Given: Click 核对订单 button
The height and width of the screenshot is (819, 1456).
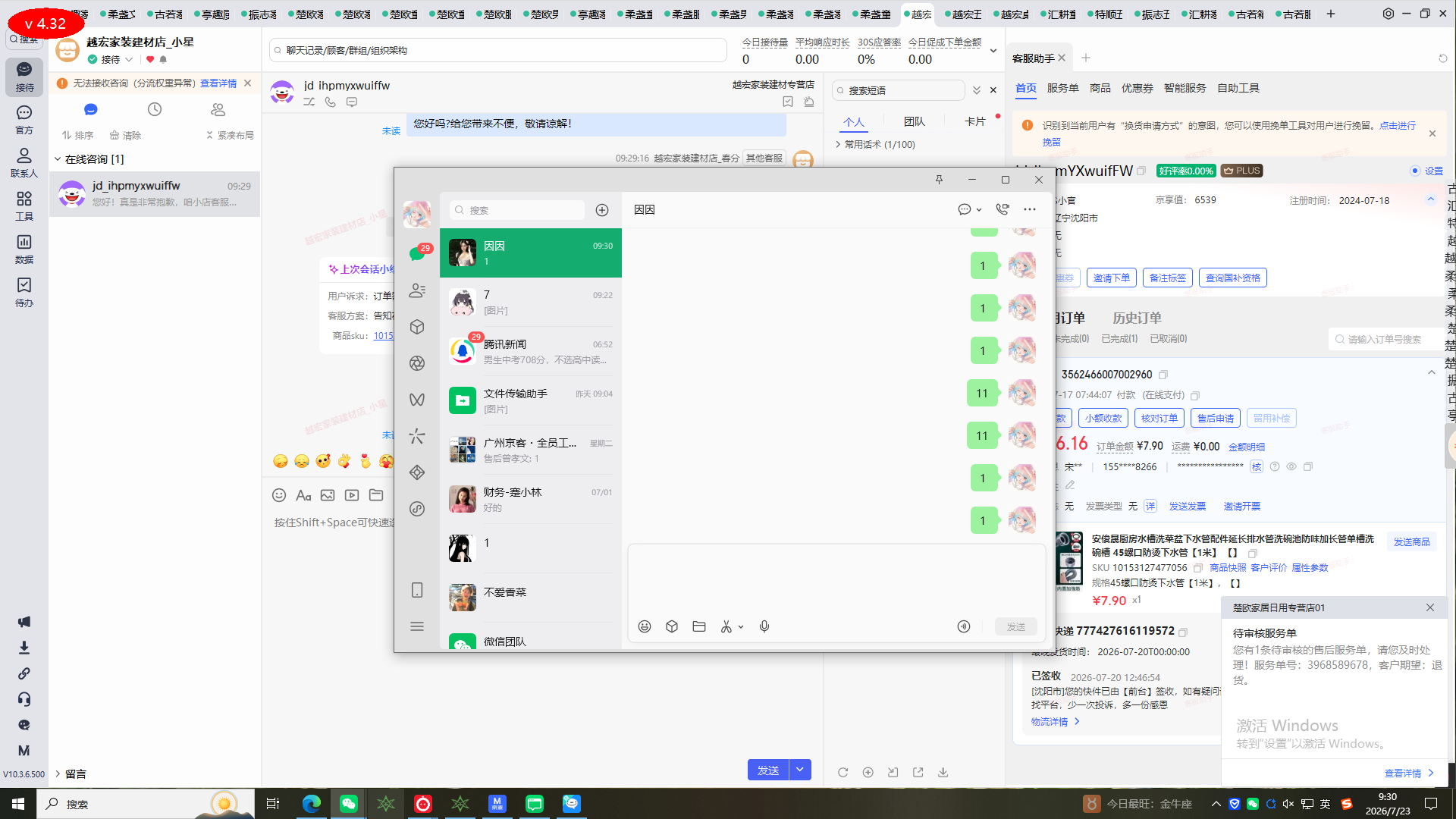Looking at the screenshot, I should click(1159, 418).
